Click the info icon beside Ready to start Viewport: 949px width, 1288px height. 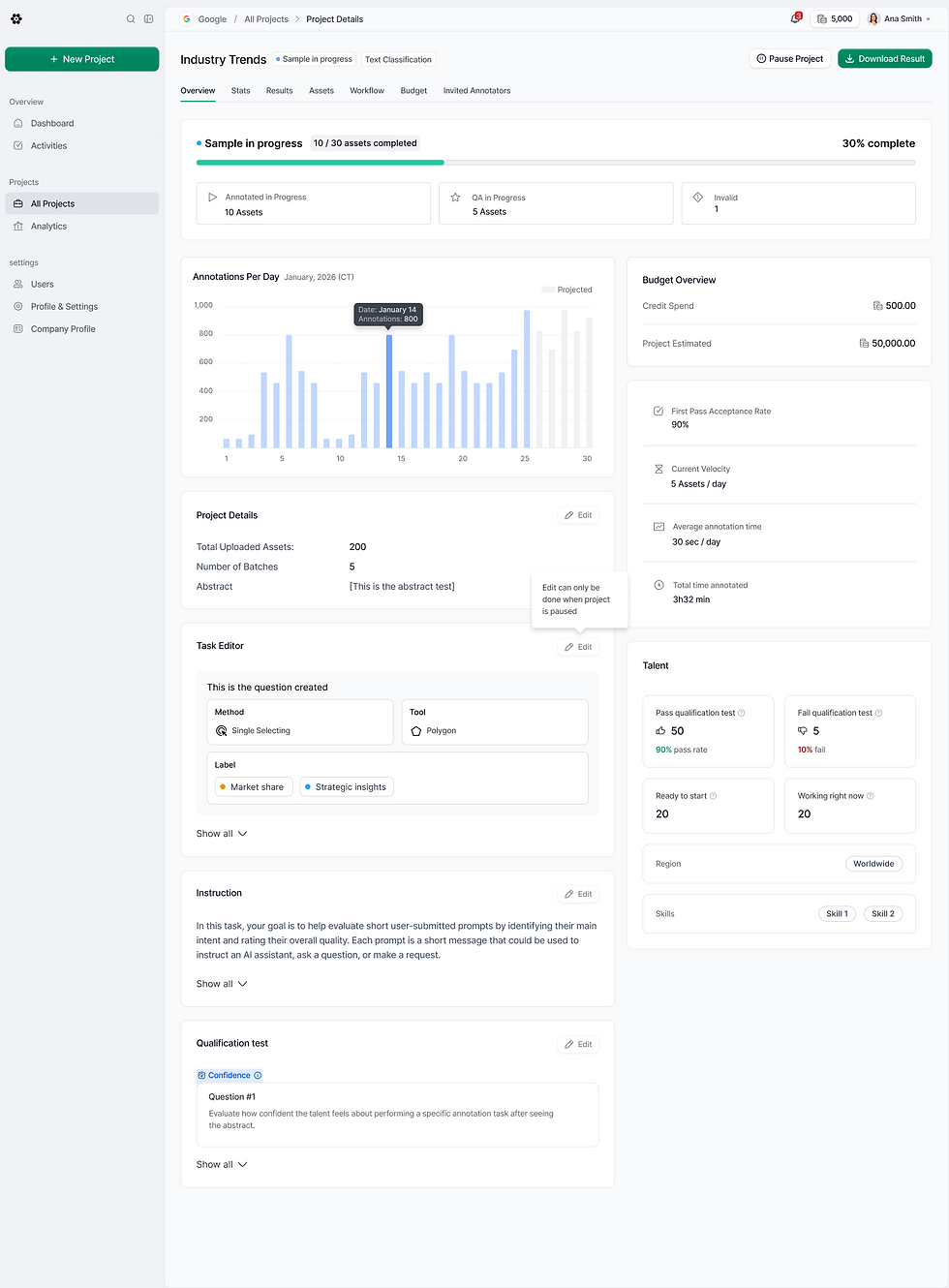point(714,796)
